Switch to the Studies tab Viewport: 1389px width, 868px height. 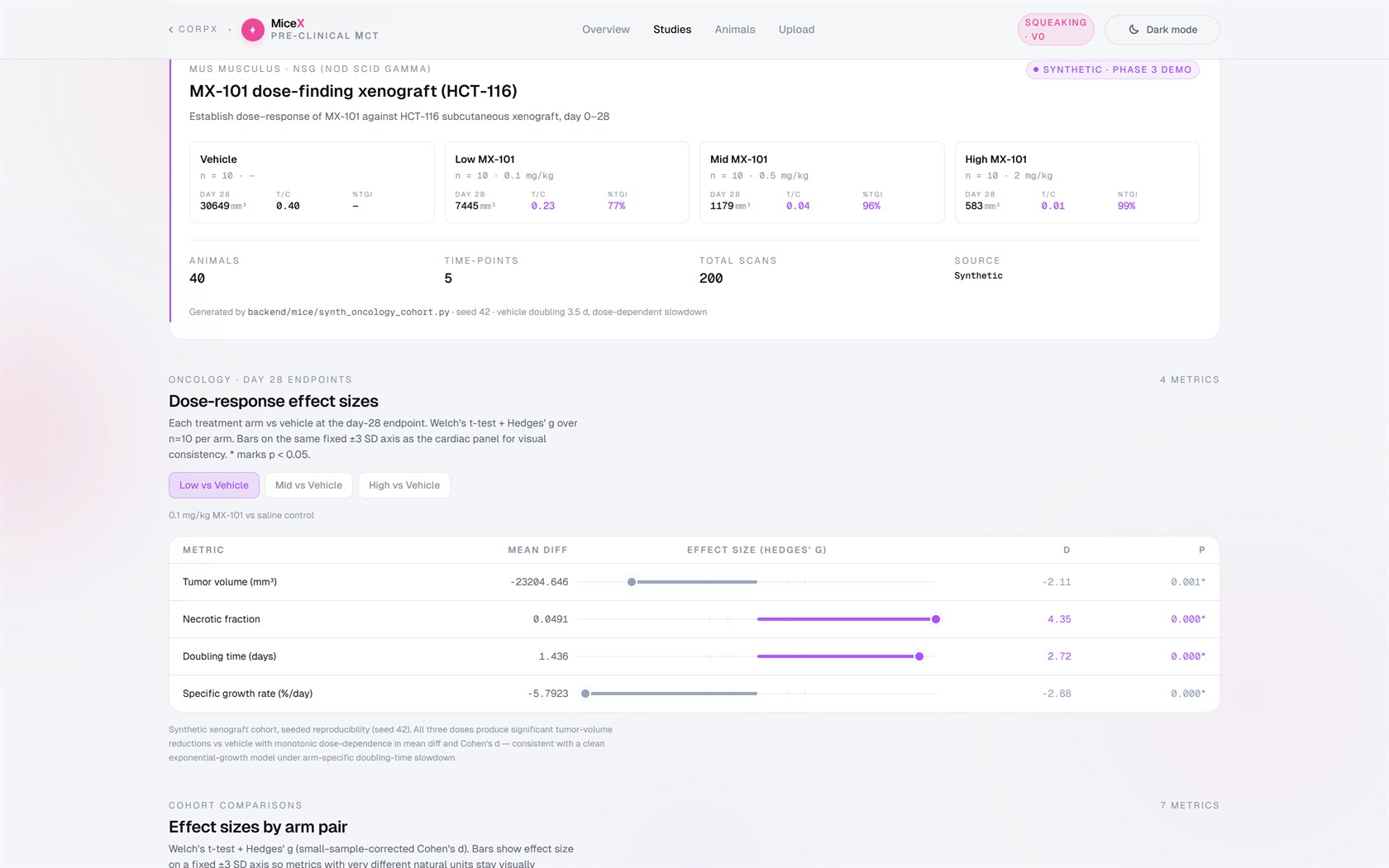coord(672,30)
